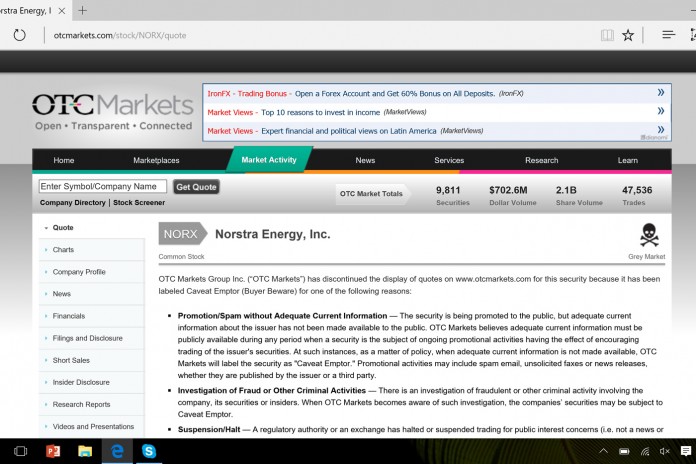Image resolution: width=696 pixels, height=464 pixels.
Task: Click the OTC Markets logo
Action: click(x=113, y=112)
